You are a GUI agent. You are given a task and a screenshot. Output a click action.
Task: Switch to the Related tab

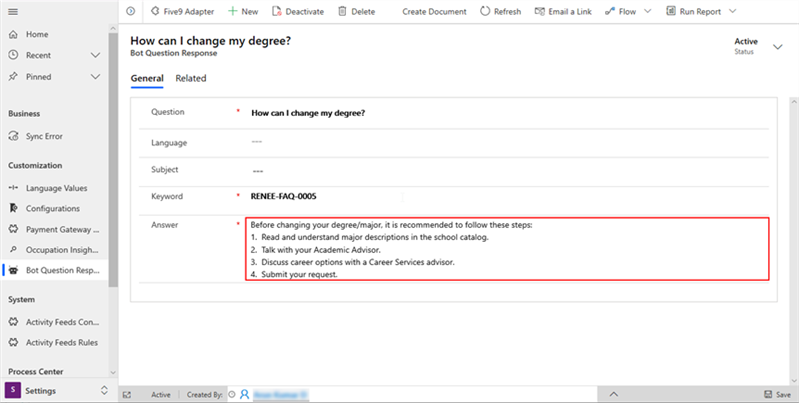[190, 78]
